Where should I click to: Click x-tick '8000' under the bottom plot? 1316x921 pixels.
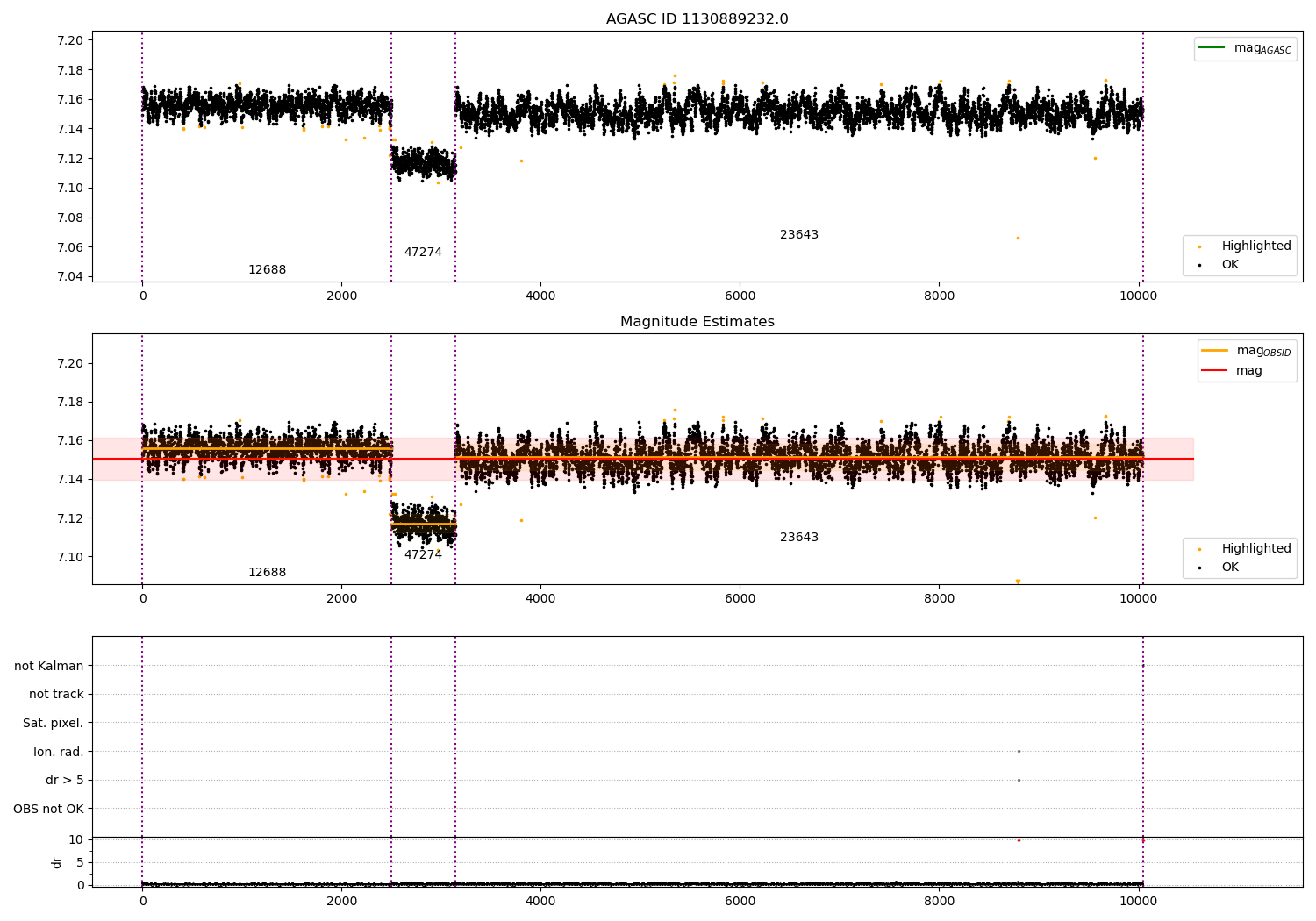pos(939,901)
